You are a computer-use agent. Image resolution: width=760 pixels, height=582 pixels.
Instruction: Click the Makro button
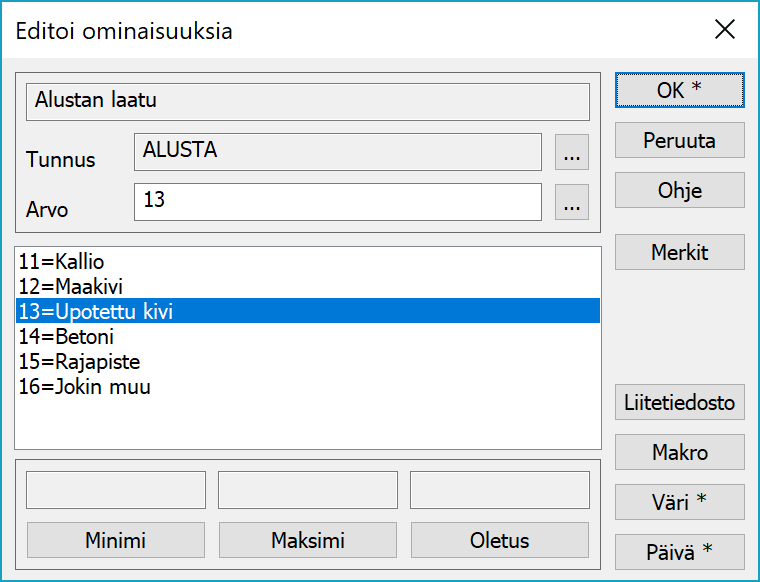click(679, 452)
